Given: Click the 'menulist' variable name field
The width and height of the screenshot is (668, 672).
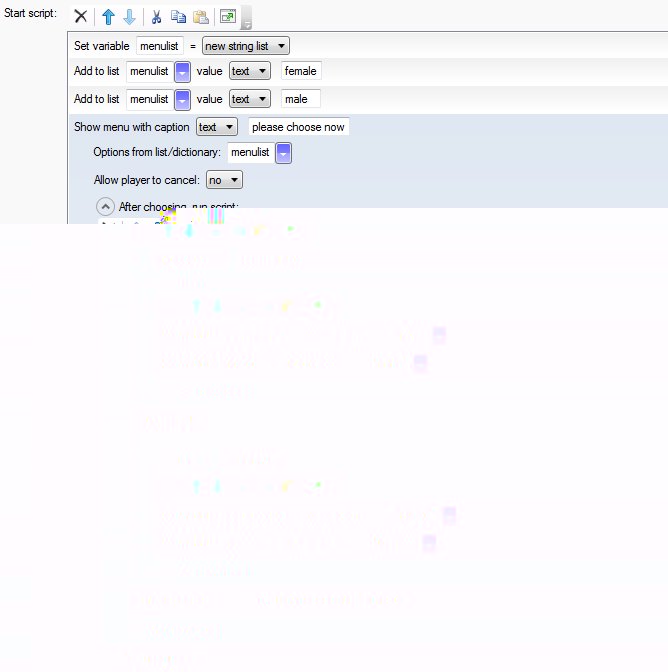Looking at the screenshot, I should pos(159,46).
